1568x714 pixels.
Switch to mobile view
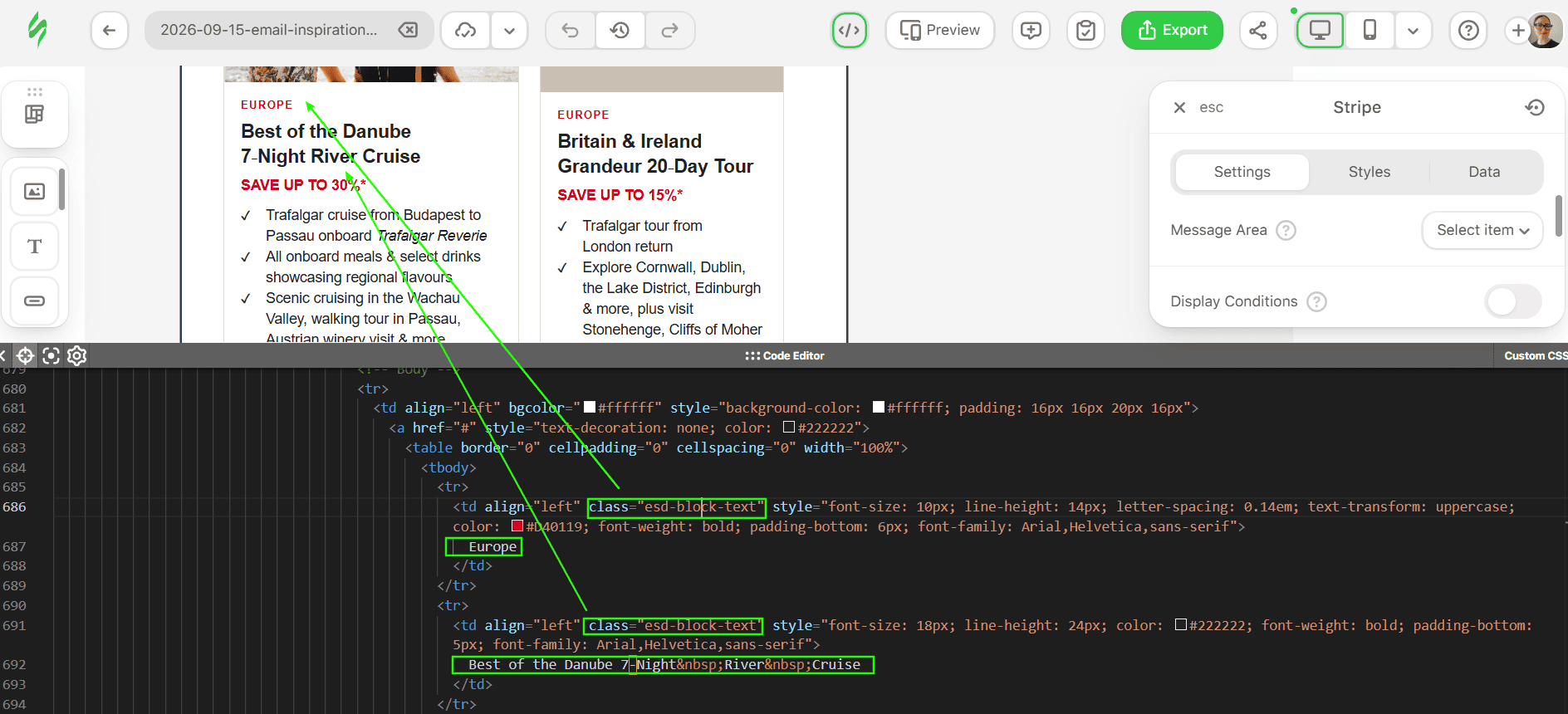[1370, 31]
